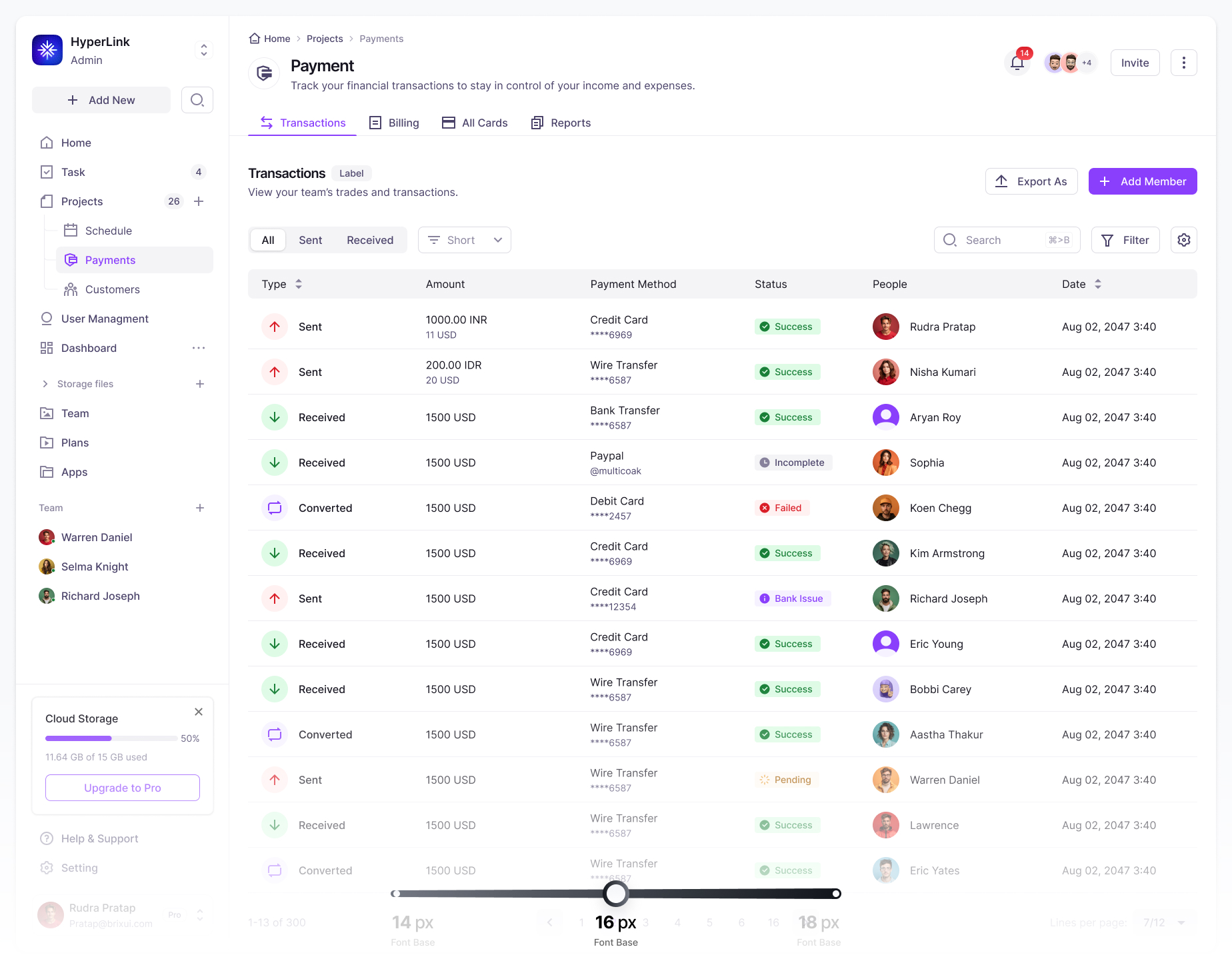Viewport: 1232px width, 963px height.
Task: Select the Payments icon in the sidebar
Action: (71, 260)
